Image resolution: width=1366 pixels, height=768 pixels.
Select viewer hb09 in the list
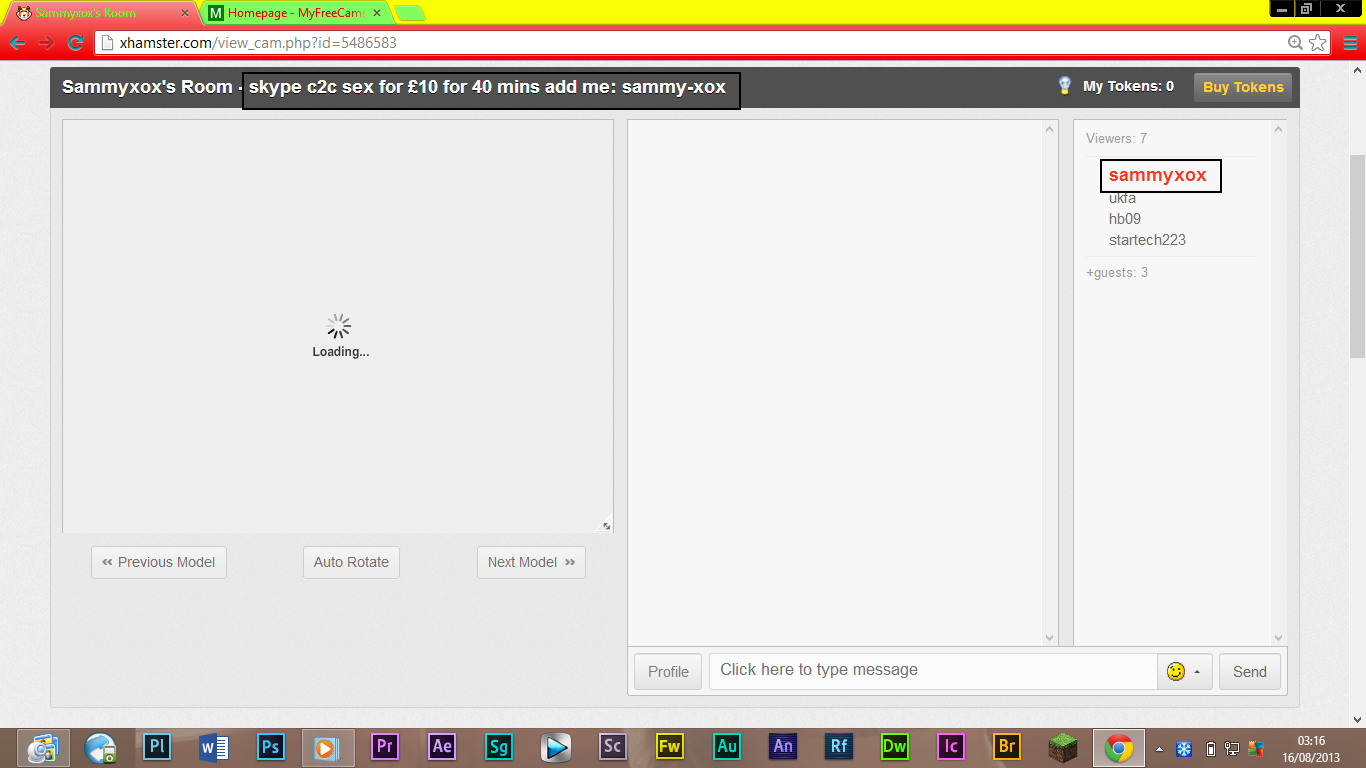tap(1125, 219)
